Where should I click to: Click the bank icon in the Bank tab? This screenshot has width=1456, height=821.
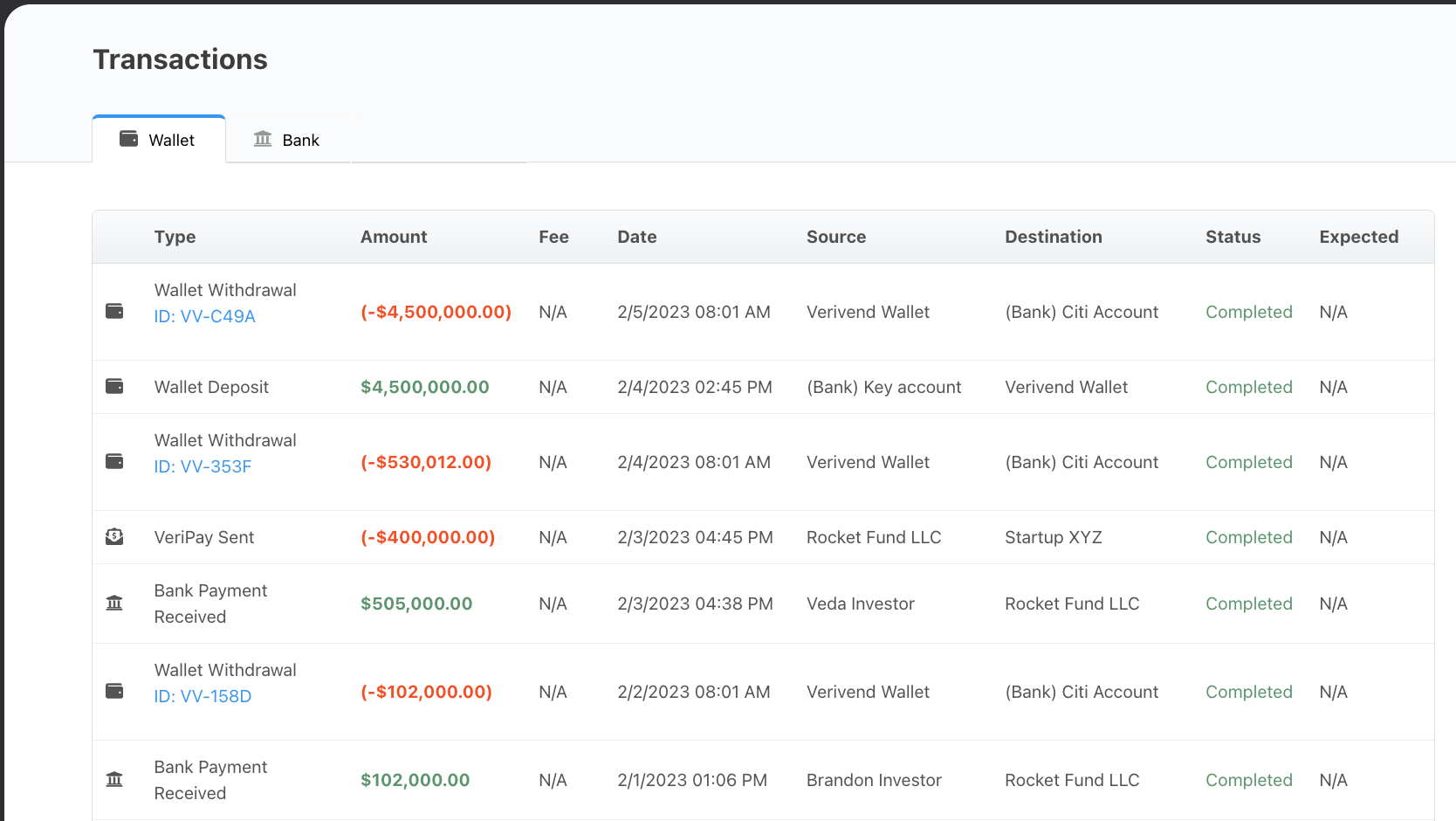(x=262, y=138)
